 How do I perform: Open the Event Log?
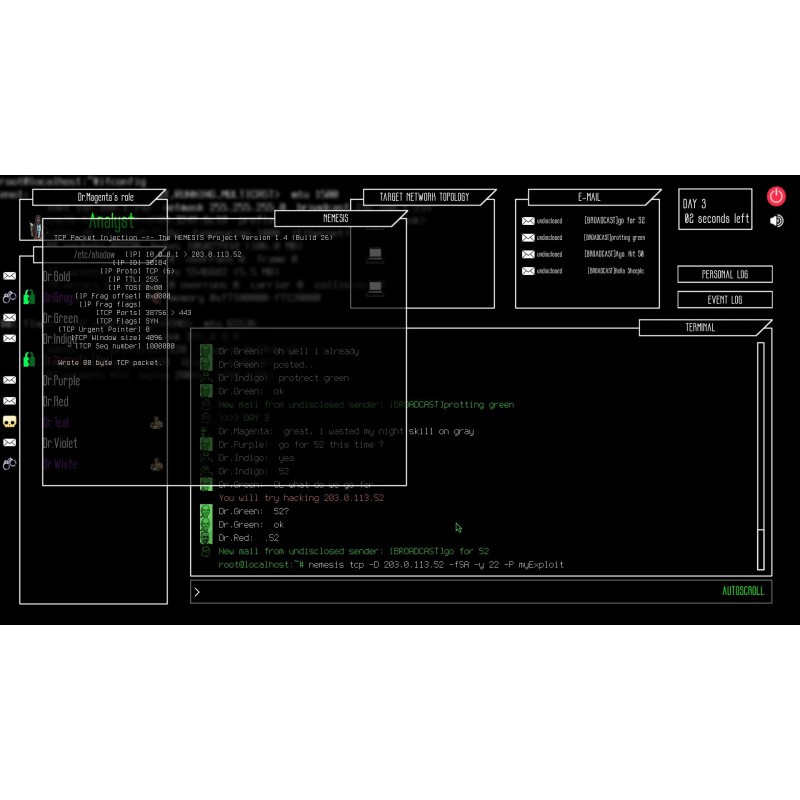click(724, 300)
